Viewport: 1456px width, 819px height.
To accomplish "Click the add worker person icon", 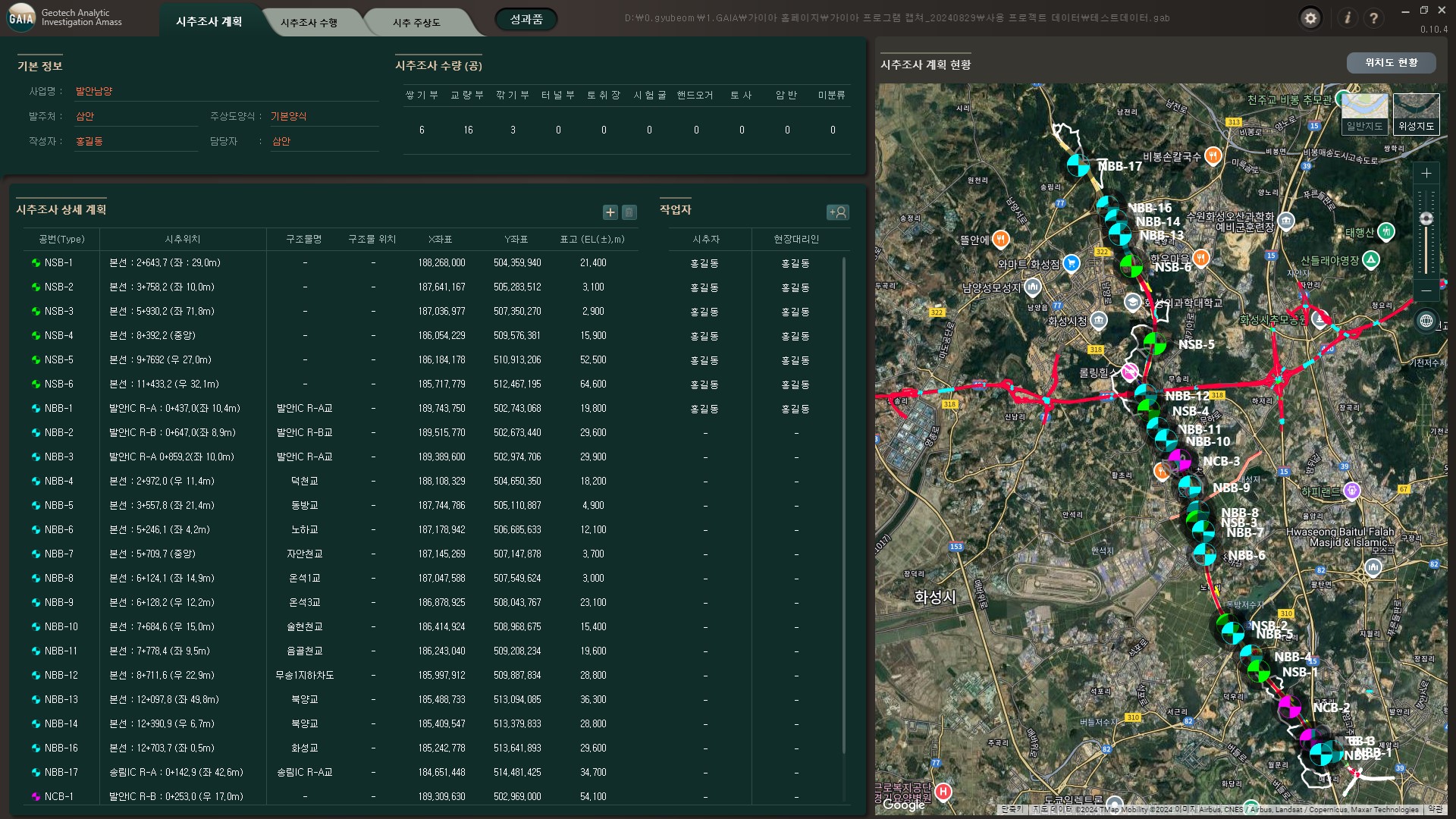I will click(837, 212).
